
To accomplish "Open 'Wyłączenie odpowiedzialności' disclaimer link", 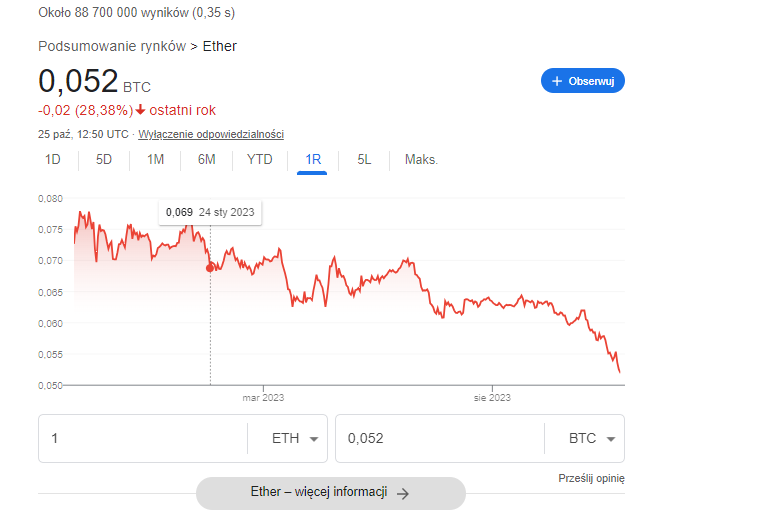I will 211,134.
